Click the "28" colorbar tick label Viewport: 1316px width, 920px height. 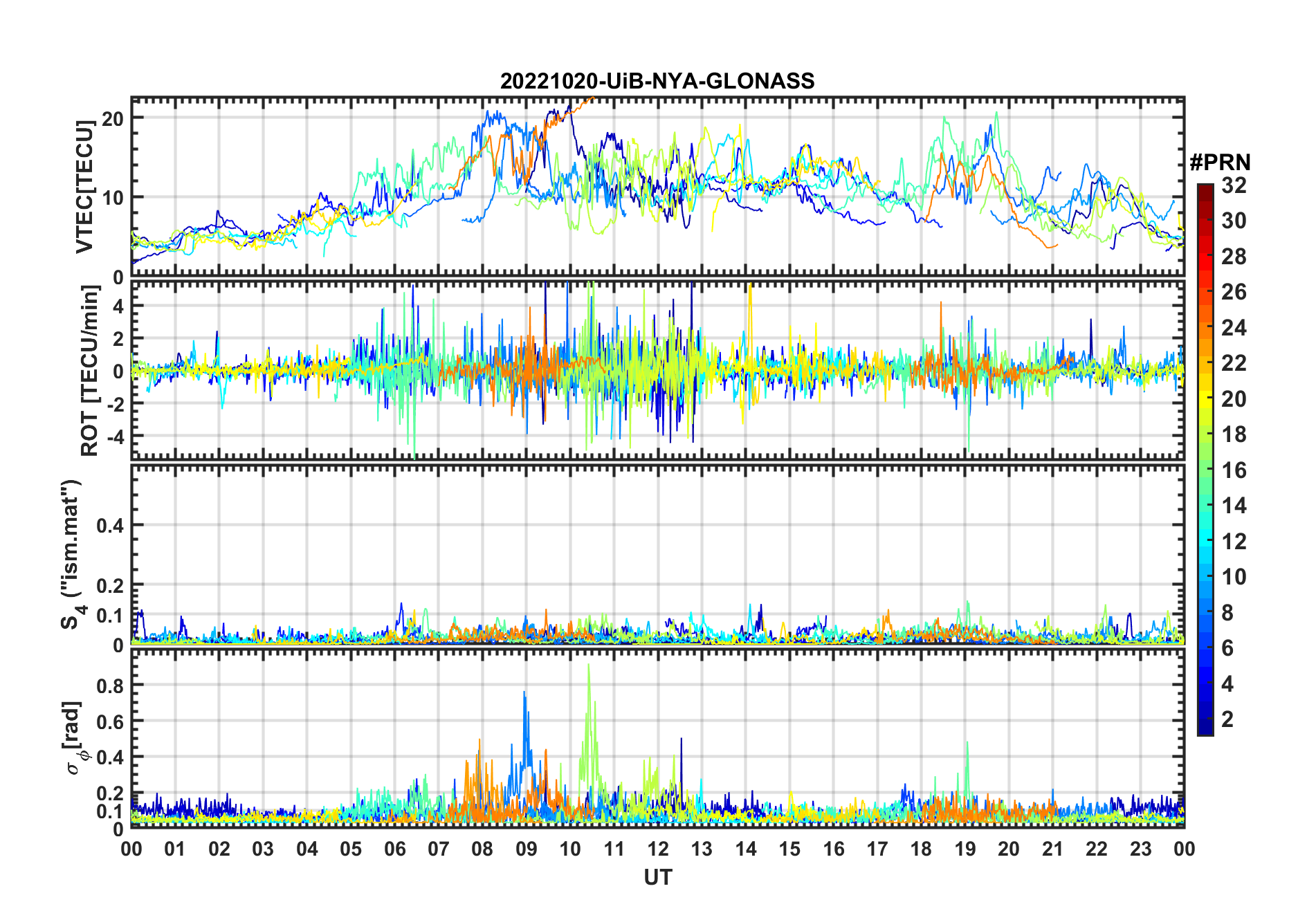coord(1234,257)
